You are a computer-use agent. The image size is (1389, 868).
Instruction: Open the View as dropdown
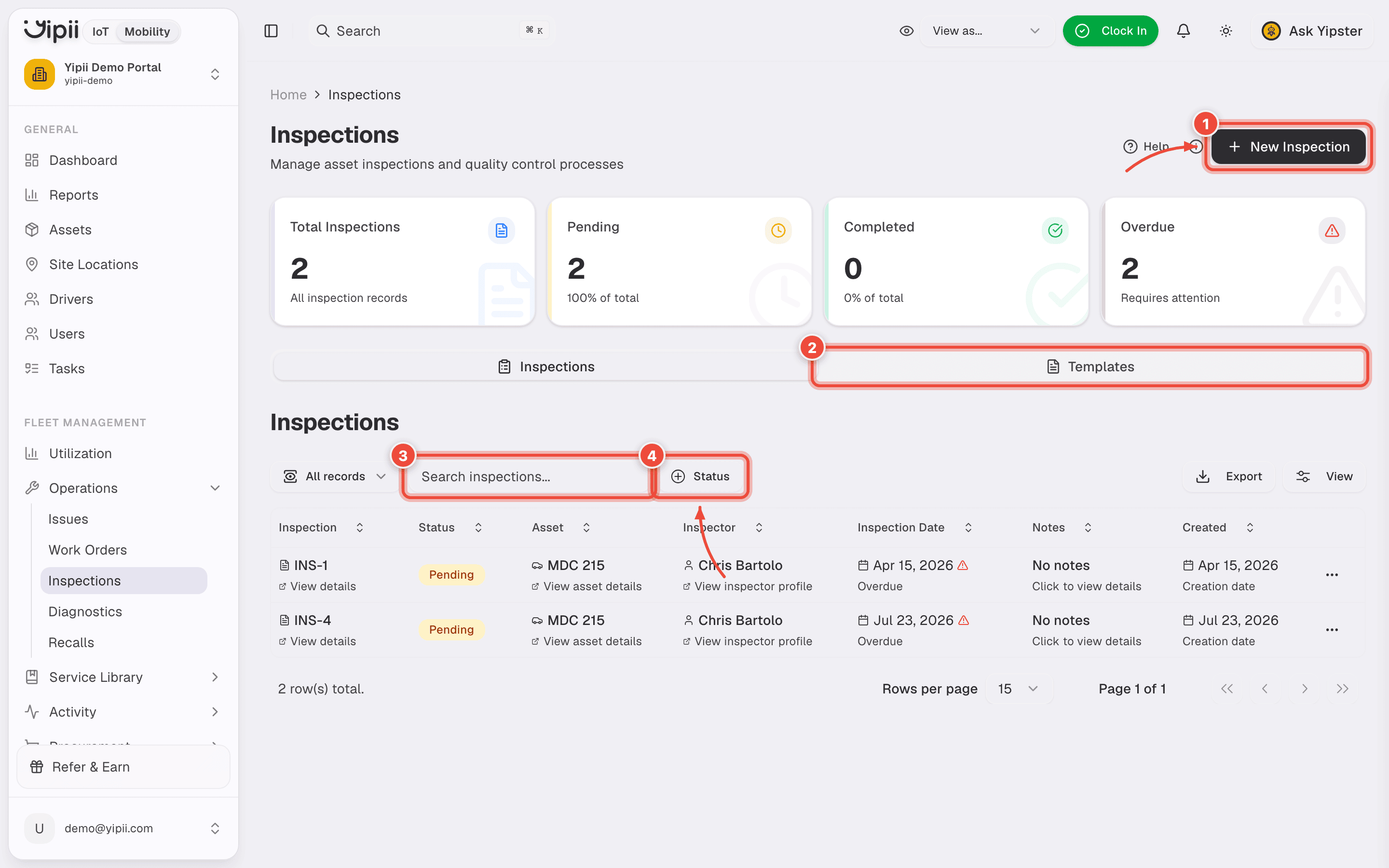986,31
